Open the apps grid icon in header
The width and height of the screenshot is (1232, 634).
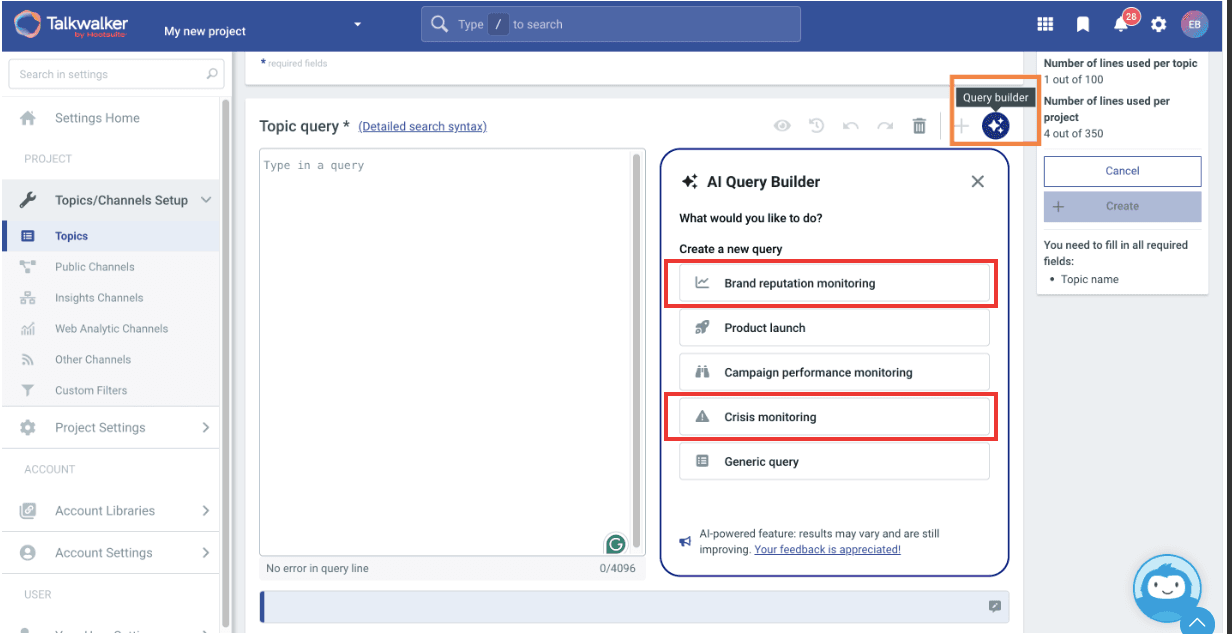(x=1045, y=24)
